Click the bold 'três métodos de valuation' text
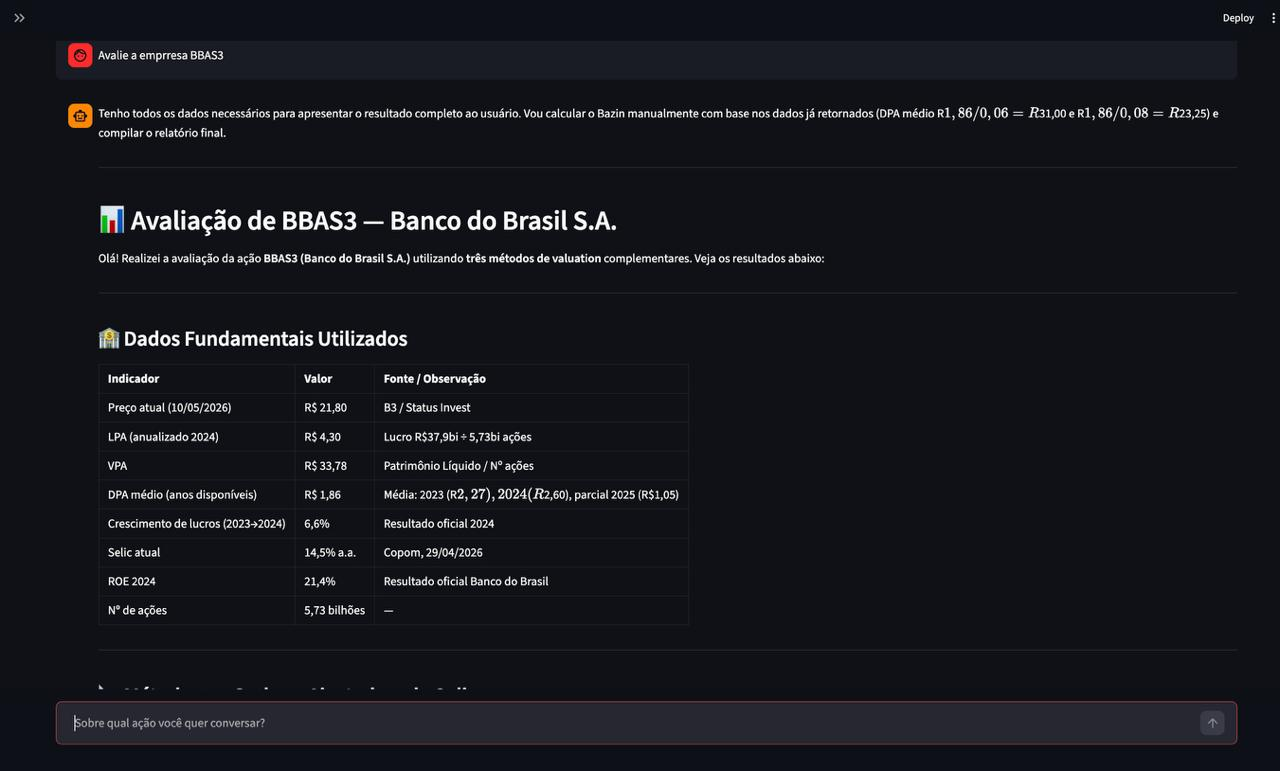This screenshot has height=771, width=1280. (x=533, y=259)
